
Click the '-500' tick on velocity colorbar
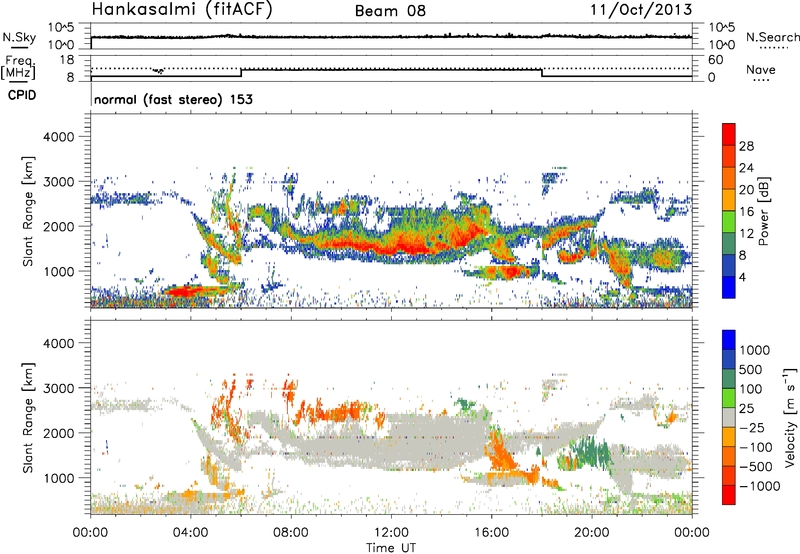click(755, 466)
